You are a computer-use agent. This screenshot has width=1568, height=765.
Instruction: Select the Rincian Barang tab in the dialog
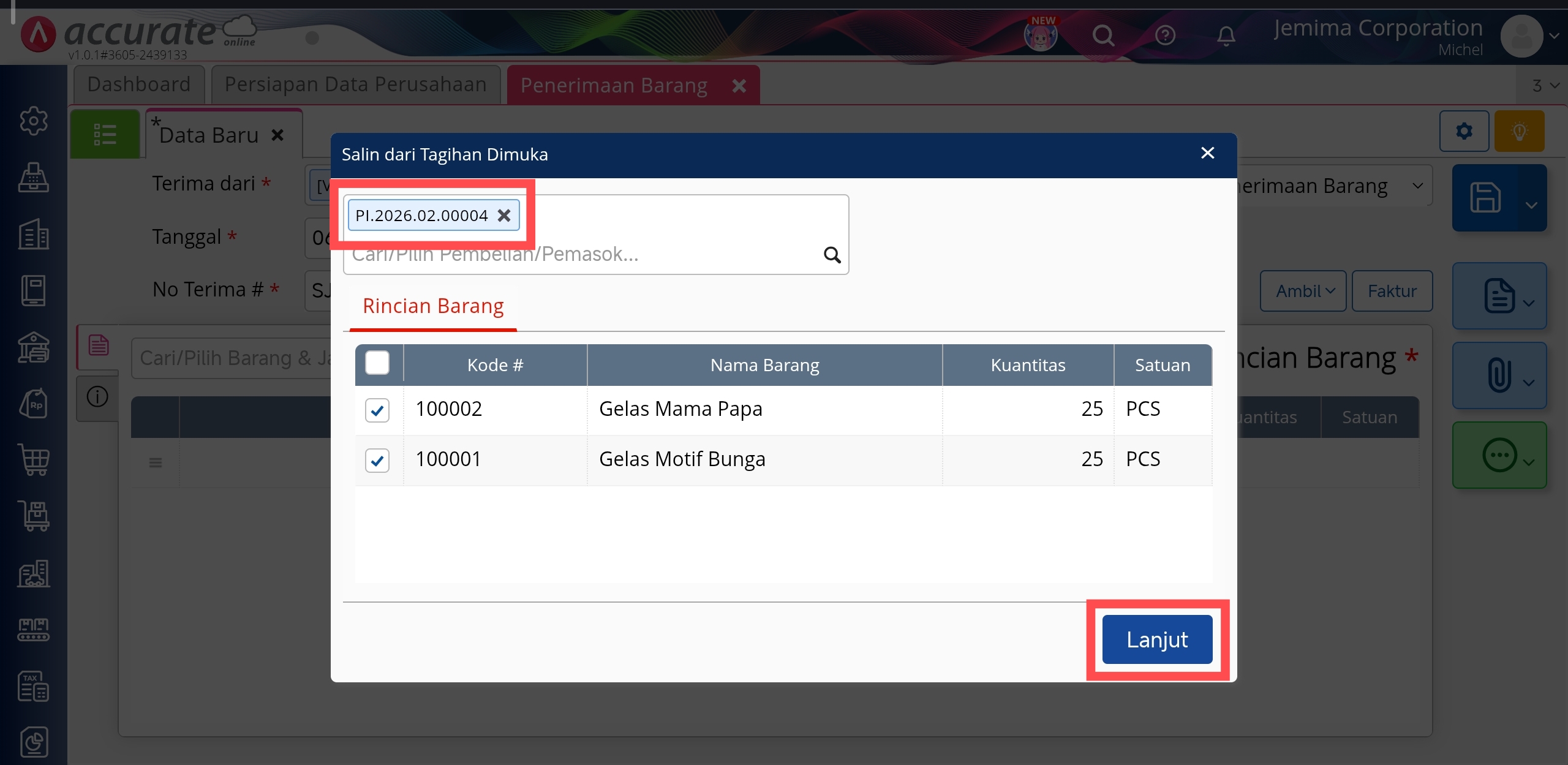432,306
